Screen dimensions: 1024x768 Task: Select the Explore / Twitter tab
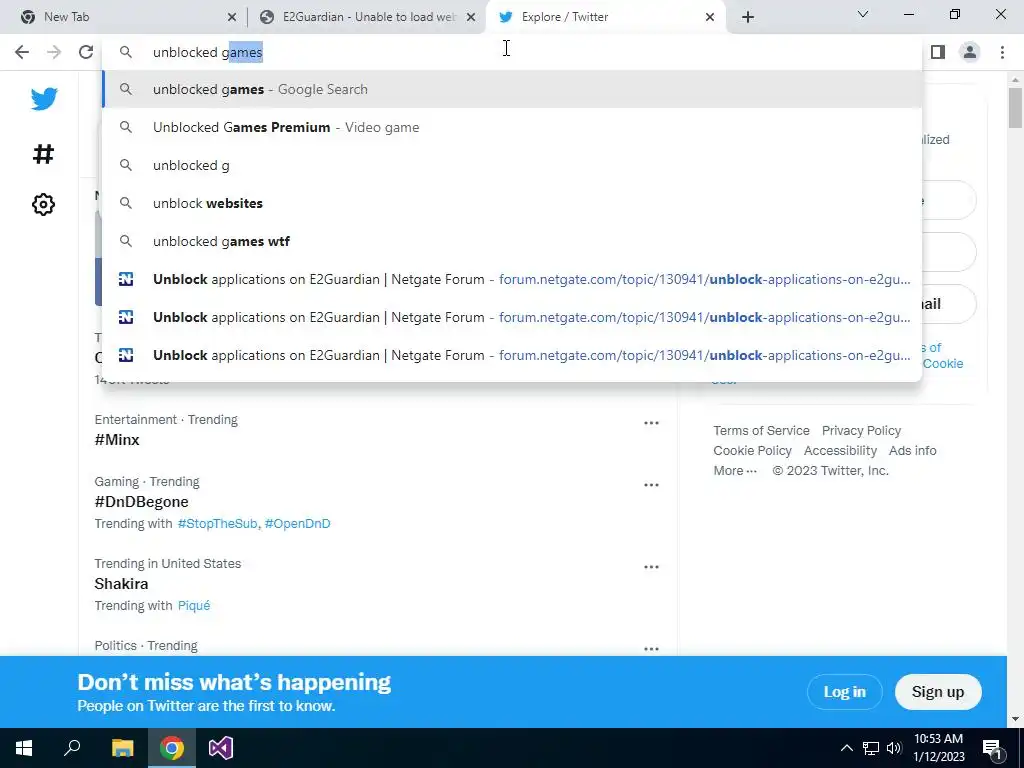607,17
